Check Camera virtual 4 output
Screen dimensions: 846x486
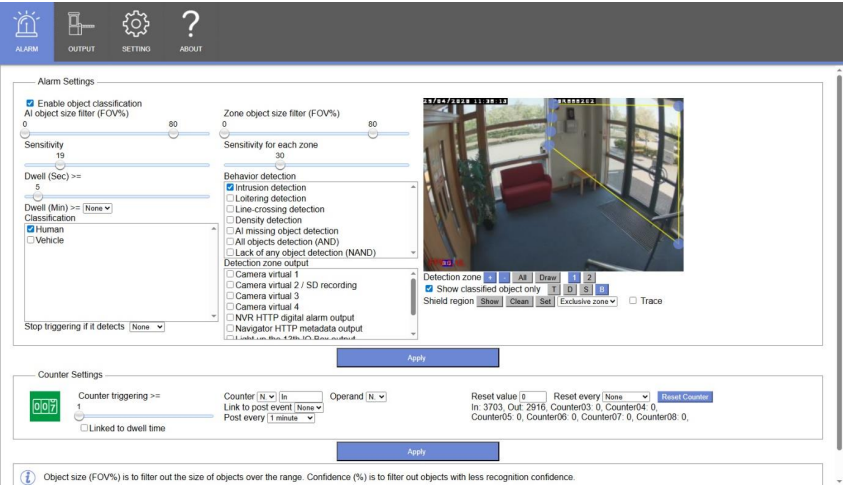point(230,307)
